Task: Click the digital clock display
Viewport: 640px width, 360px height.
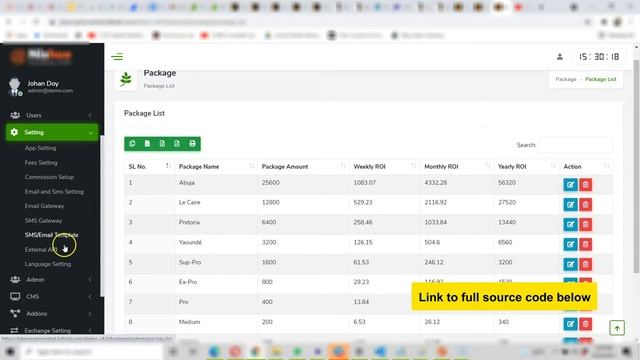Action: (599, 57)
